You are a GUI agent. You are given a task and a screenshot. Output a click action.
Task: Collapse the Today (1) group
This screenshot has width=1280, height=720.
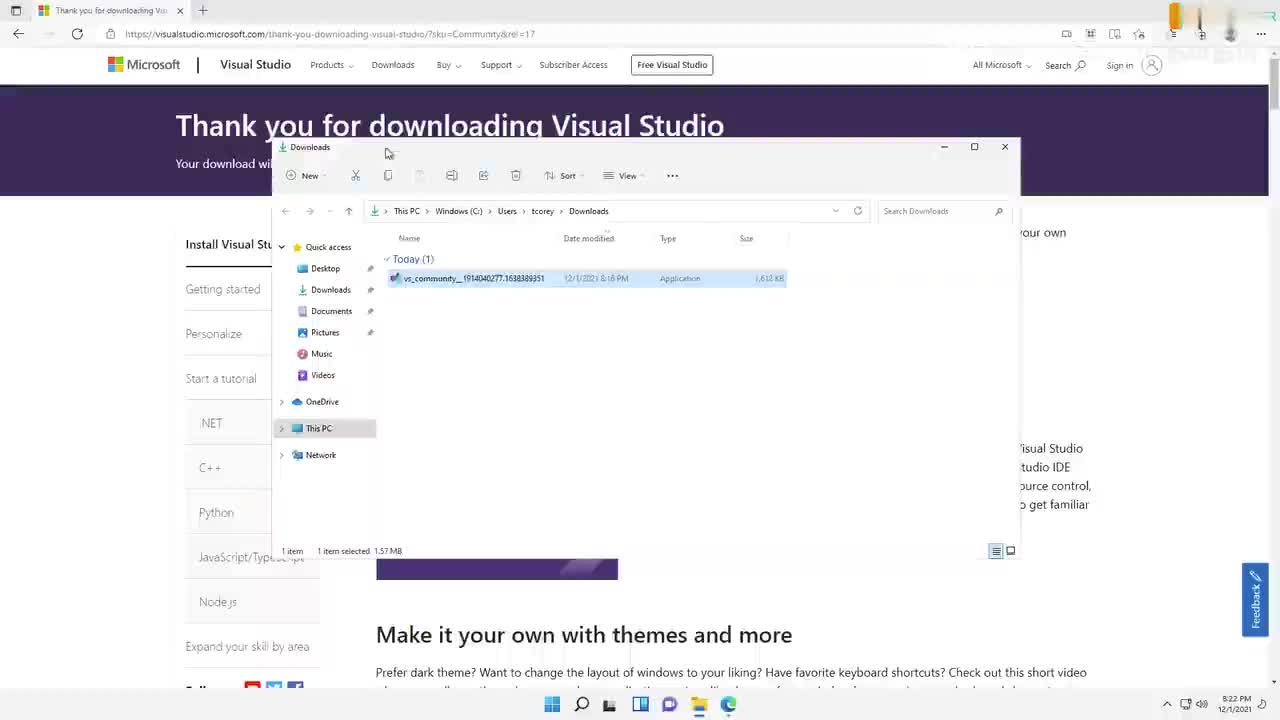387,259
